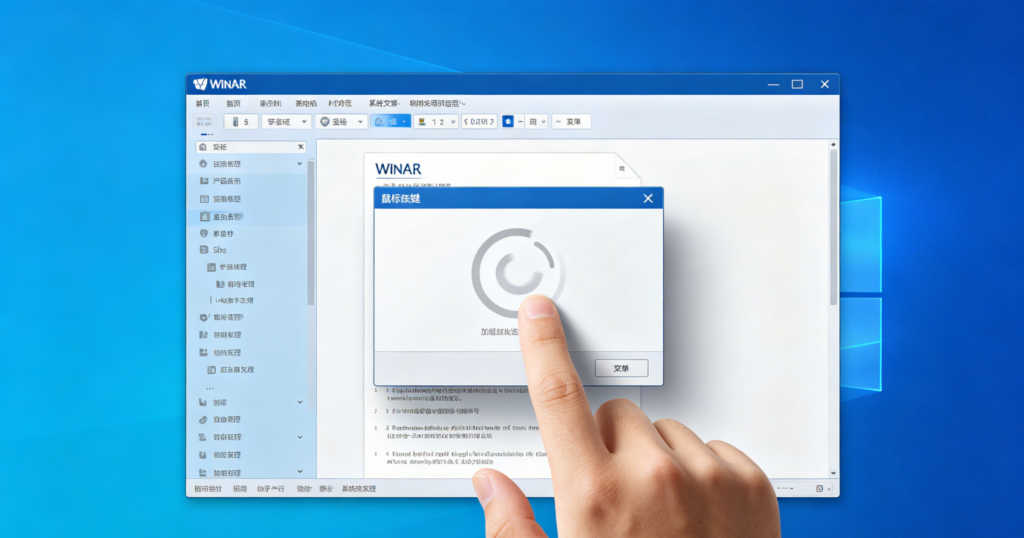Click the S toolbar button

click(240, 121)
